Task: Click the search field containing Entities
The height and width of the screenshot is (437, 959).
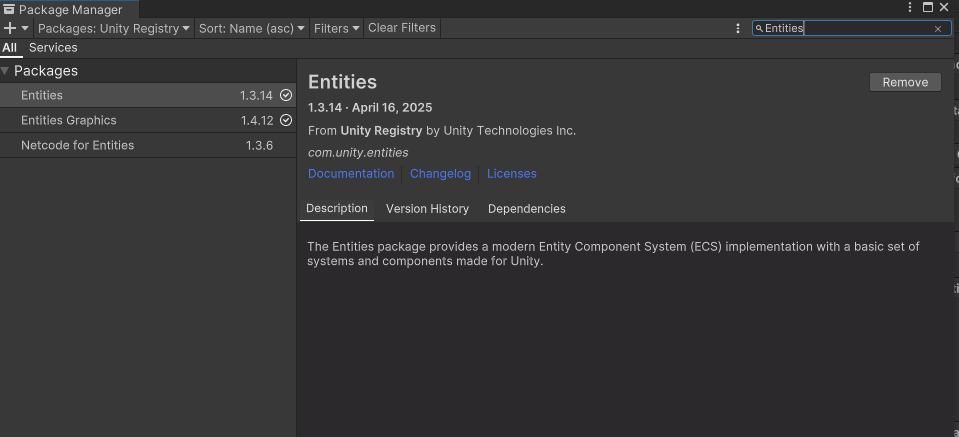Action: coord(851,28)
